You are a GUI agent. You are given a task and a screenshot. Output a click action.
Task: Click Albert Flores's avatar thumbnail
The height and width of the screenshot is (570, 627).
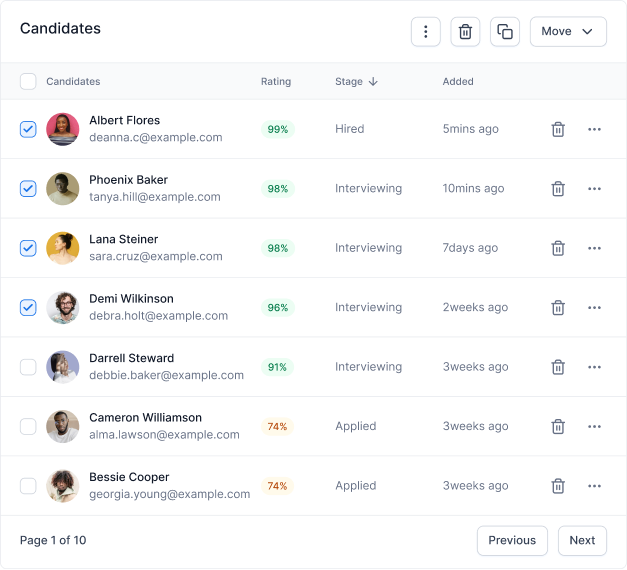[62, 129]
